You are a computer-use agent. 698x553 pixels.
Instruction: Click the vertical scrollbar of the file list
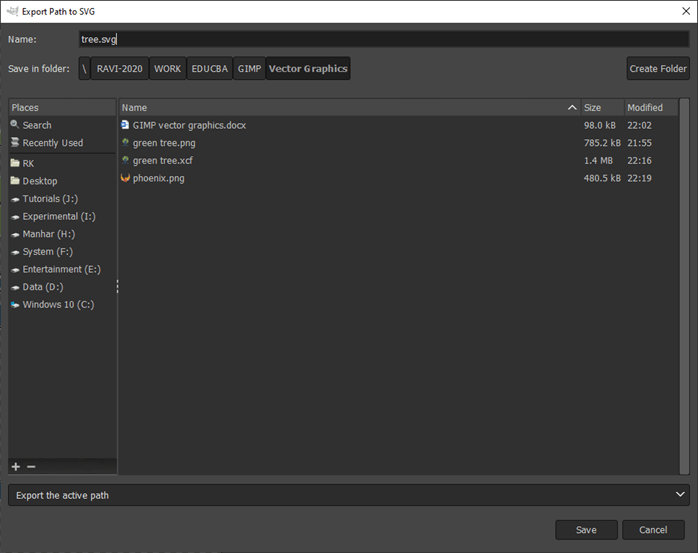pos(684,286)
